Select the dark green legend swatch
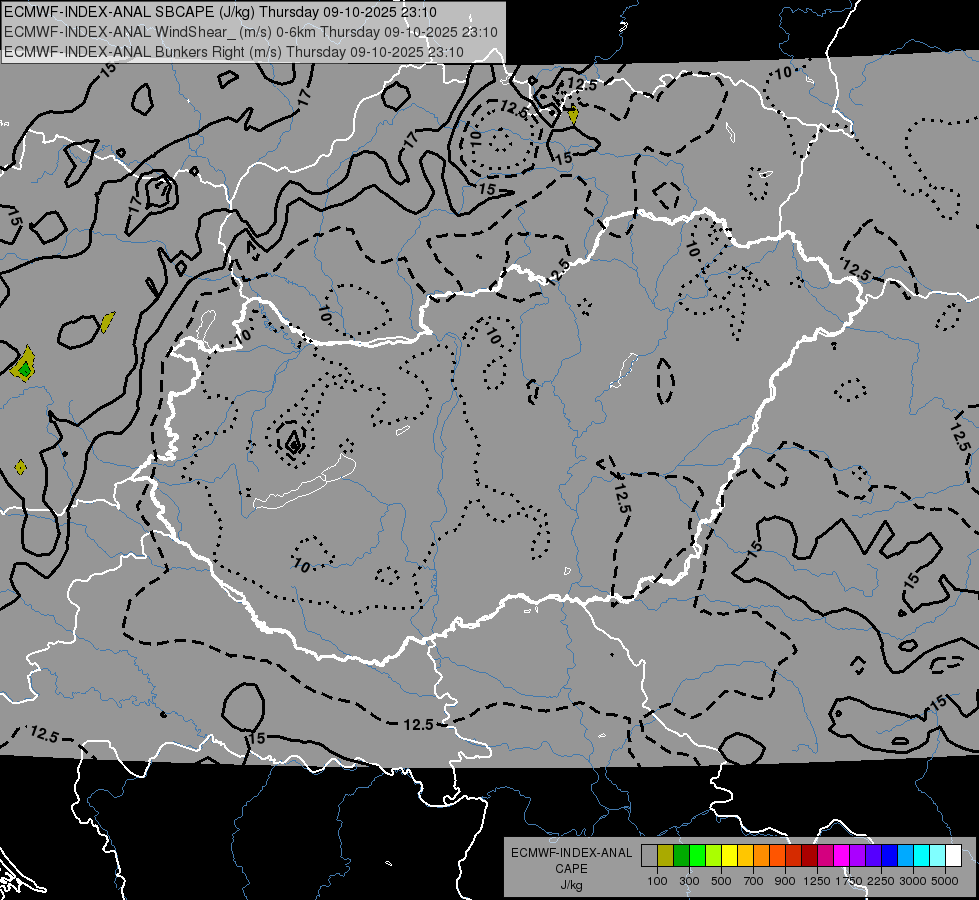Viewport: 979px width, 900px height. point(681,855)
